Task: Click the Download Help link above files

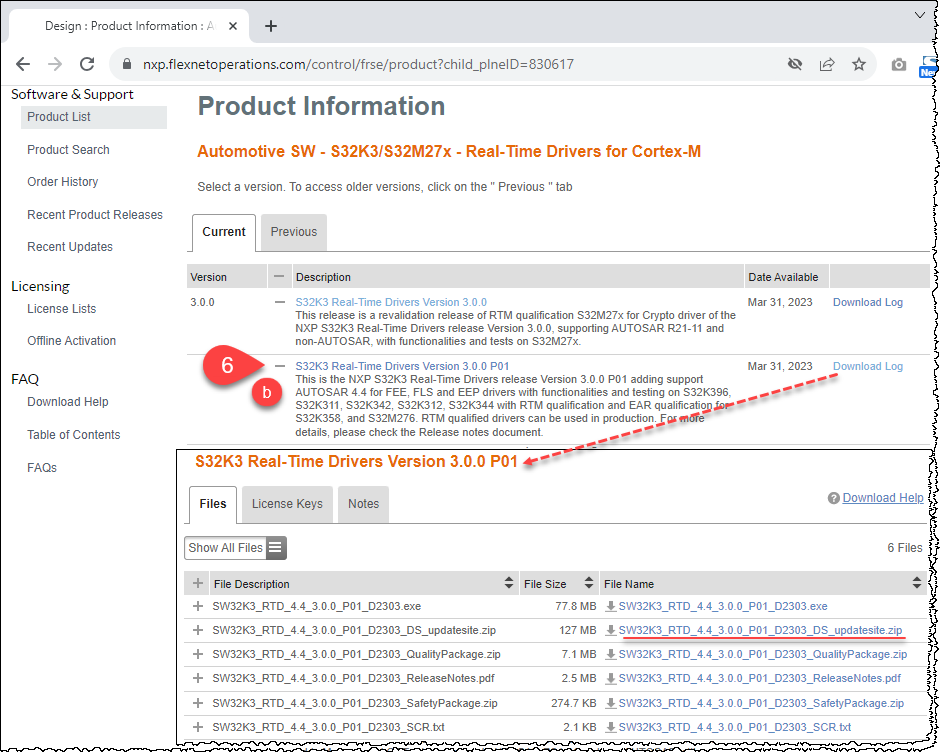Action: pos(882,498)
